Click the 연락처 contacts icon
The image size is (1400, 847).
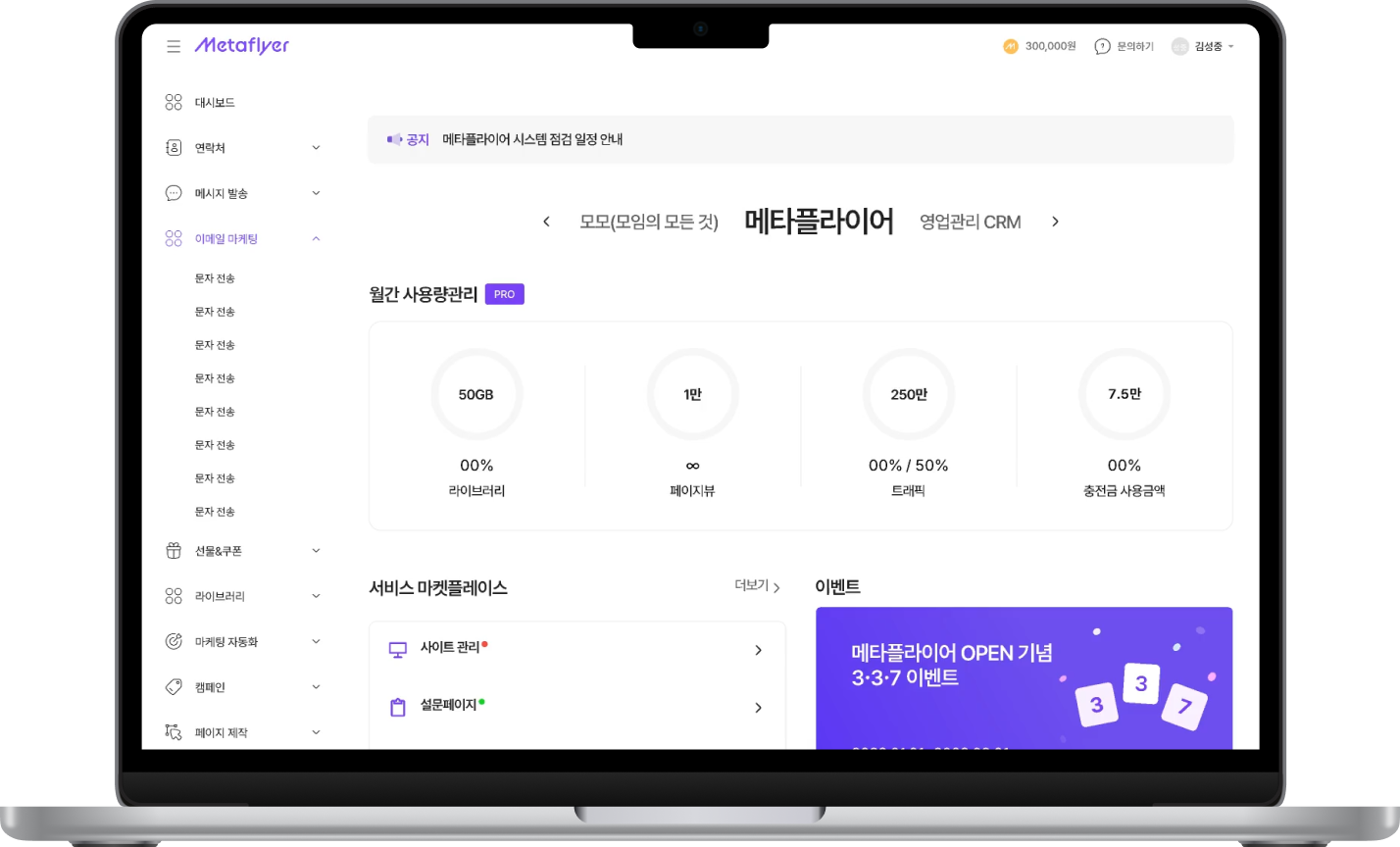click(174, 147)
